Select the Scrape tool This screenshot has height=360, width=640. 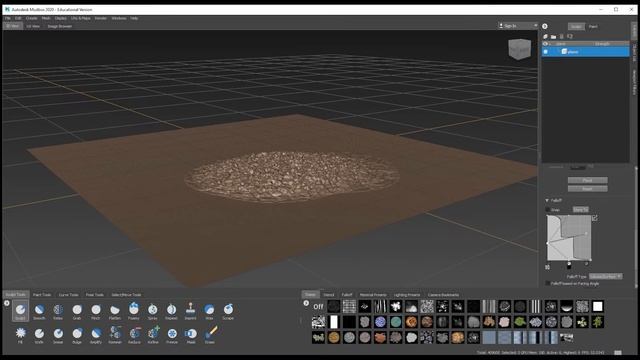pyautogui.click(x=228, y=311)
